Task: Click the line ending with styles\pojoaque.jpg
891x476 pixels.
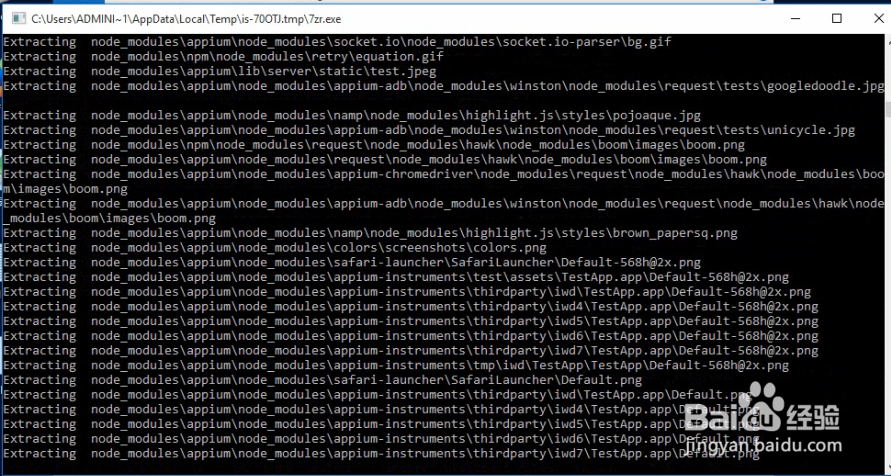Action: 352,116
